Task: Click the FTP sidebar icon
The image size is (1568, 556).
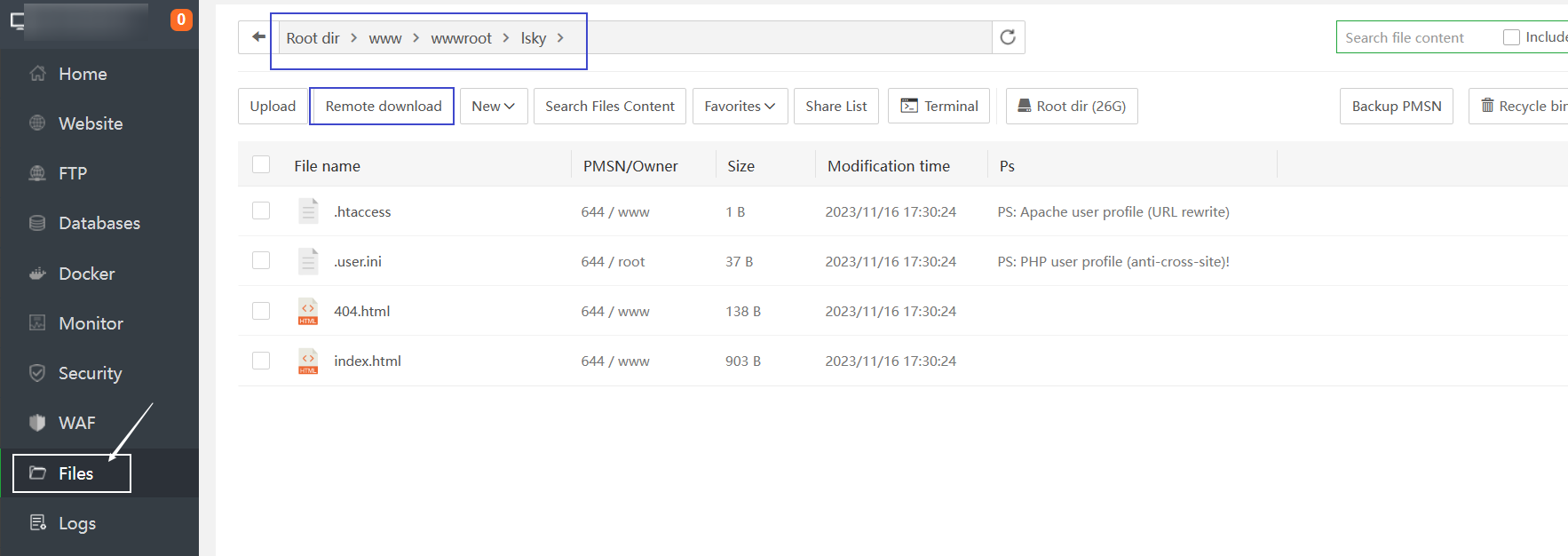Action: [x=37, y=173]
